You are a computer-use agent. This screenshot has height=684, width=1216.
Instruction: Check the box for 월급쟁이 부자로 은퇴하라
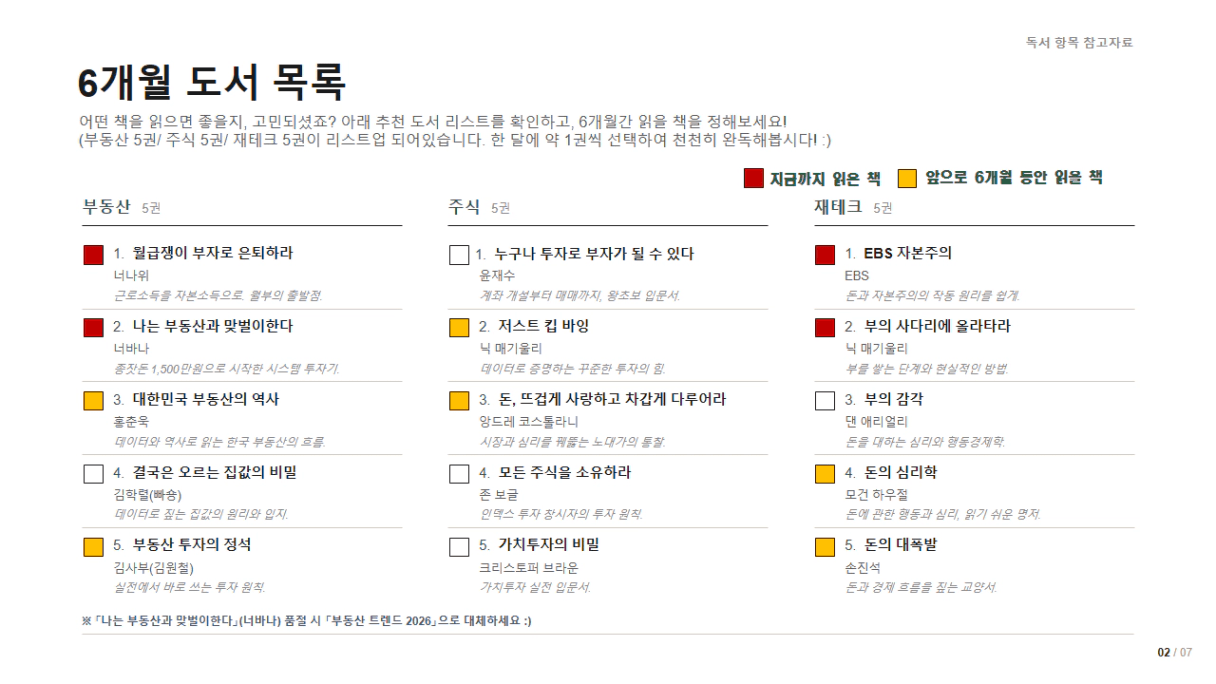pyautogui.click(x=93, y=255)
